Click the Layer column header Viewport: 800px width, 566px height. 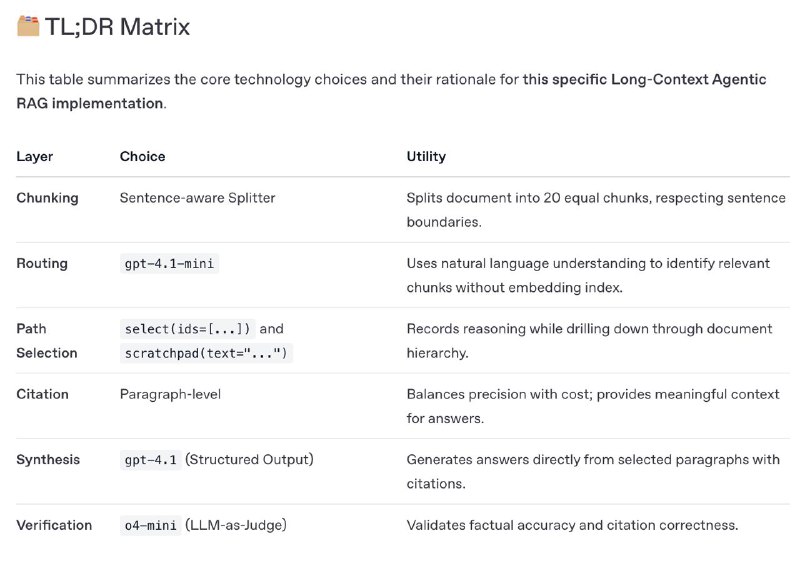coord(35,157)
